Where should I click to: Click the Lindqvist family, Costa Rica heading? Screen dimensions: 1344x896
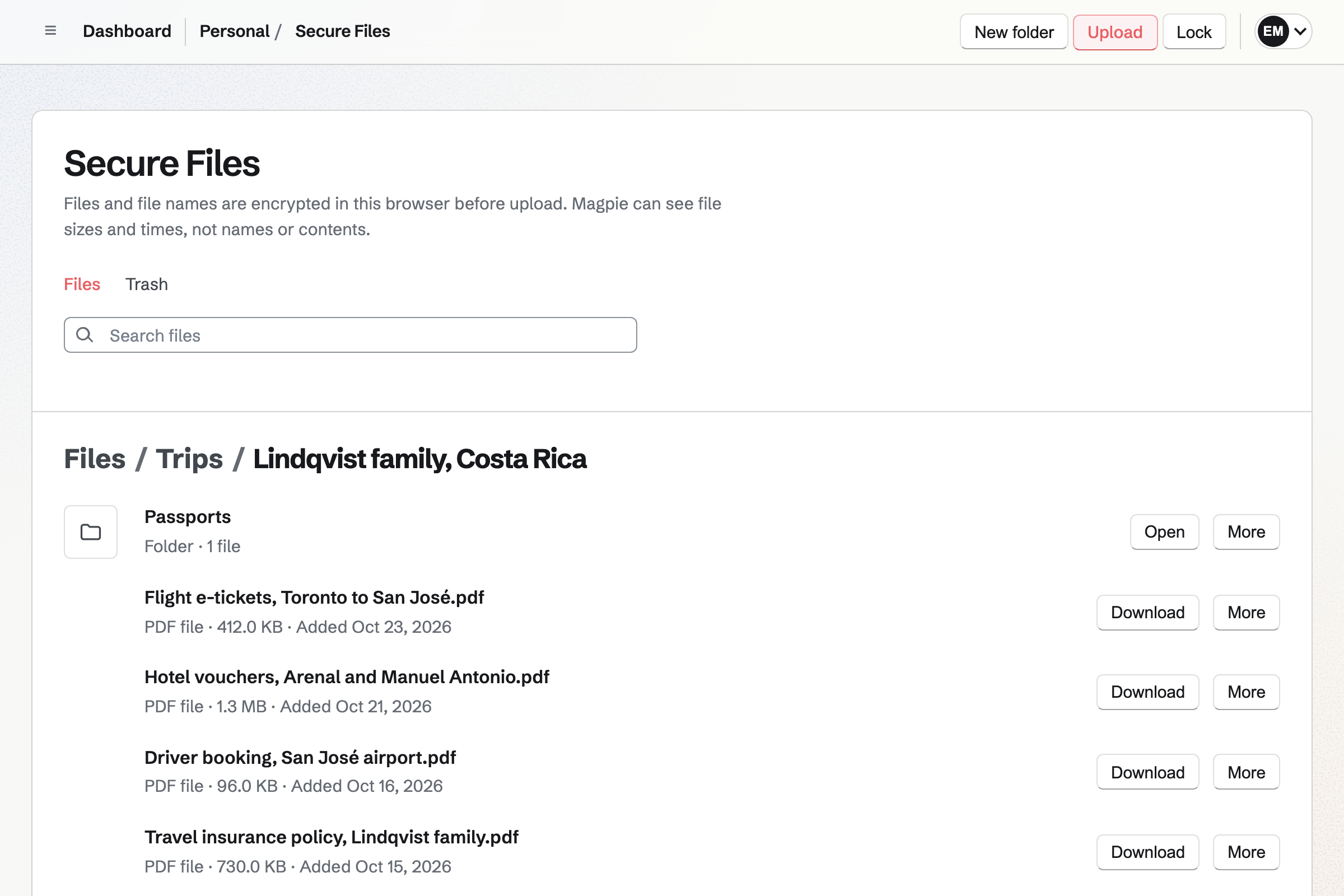(x=419, y=459)
